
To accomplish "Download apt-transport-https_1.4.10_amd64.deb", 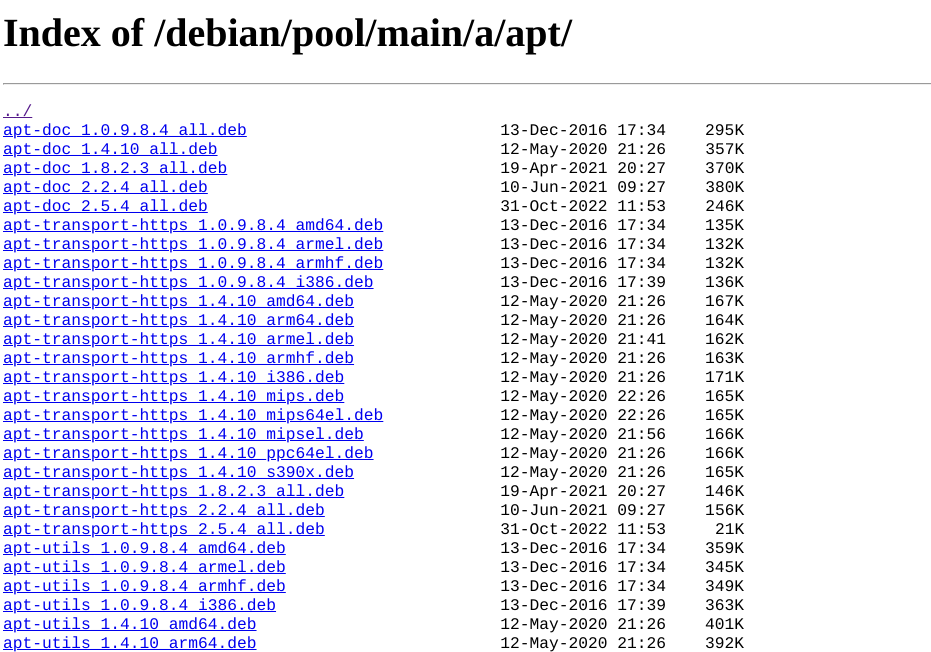I will coord(178,301).
